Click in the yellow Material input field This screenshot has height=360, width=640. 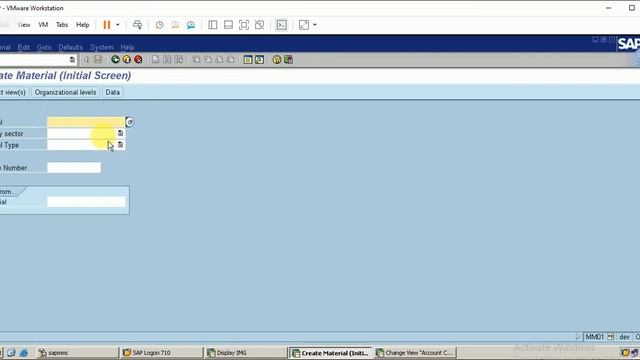click(86, 122)
